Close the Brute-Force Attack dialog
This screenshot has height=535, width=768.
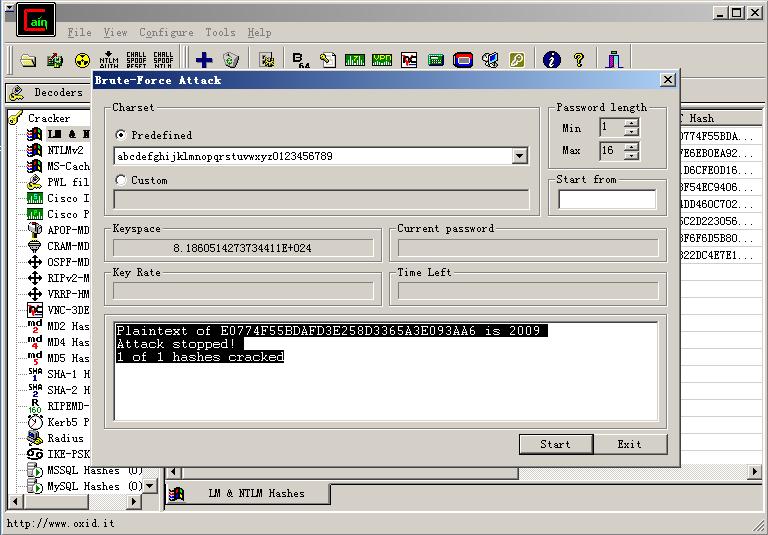click(667, 80)
